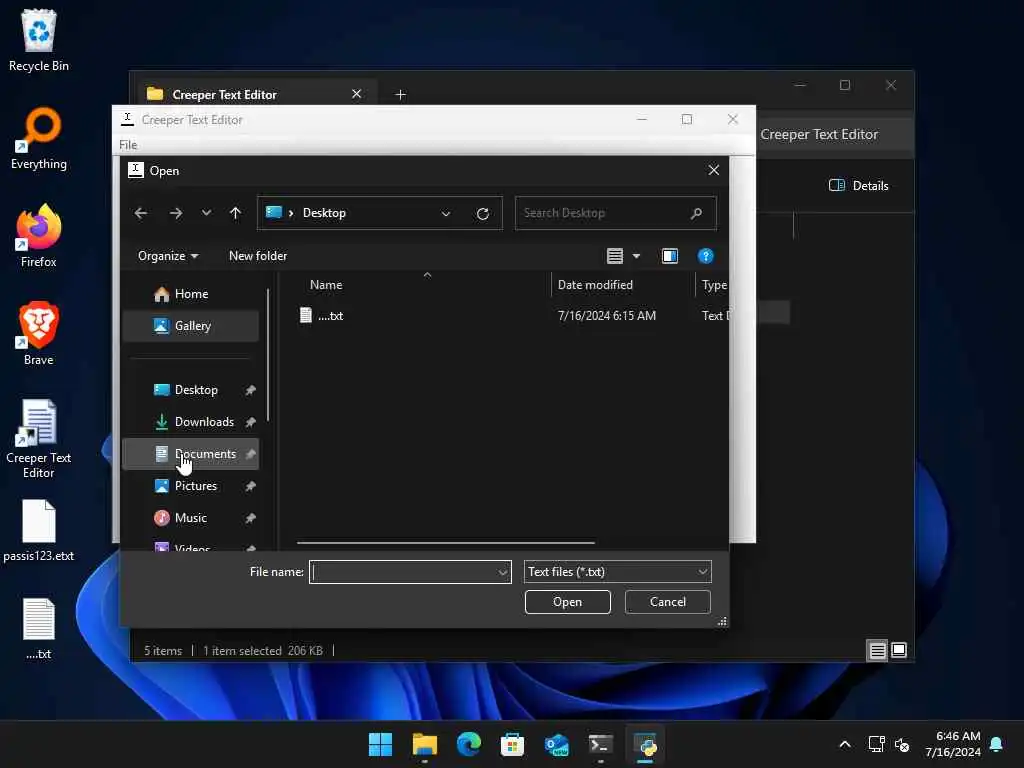The image size is (1024, 768).
Task: Open the Text files (*.txt) filter dropdown
Action: click(617, 572)
